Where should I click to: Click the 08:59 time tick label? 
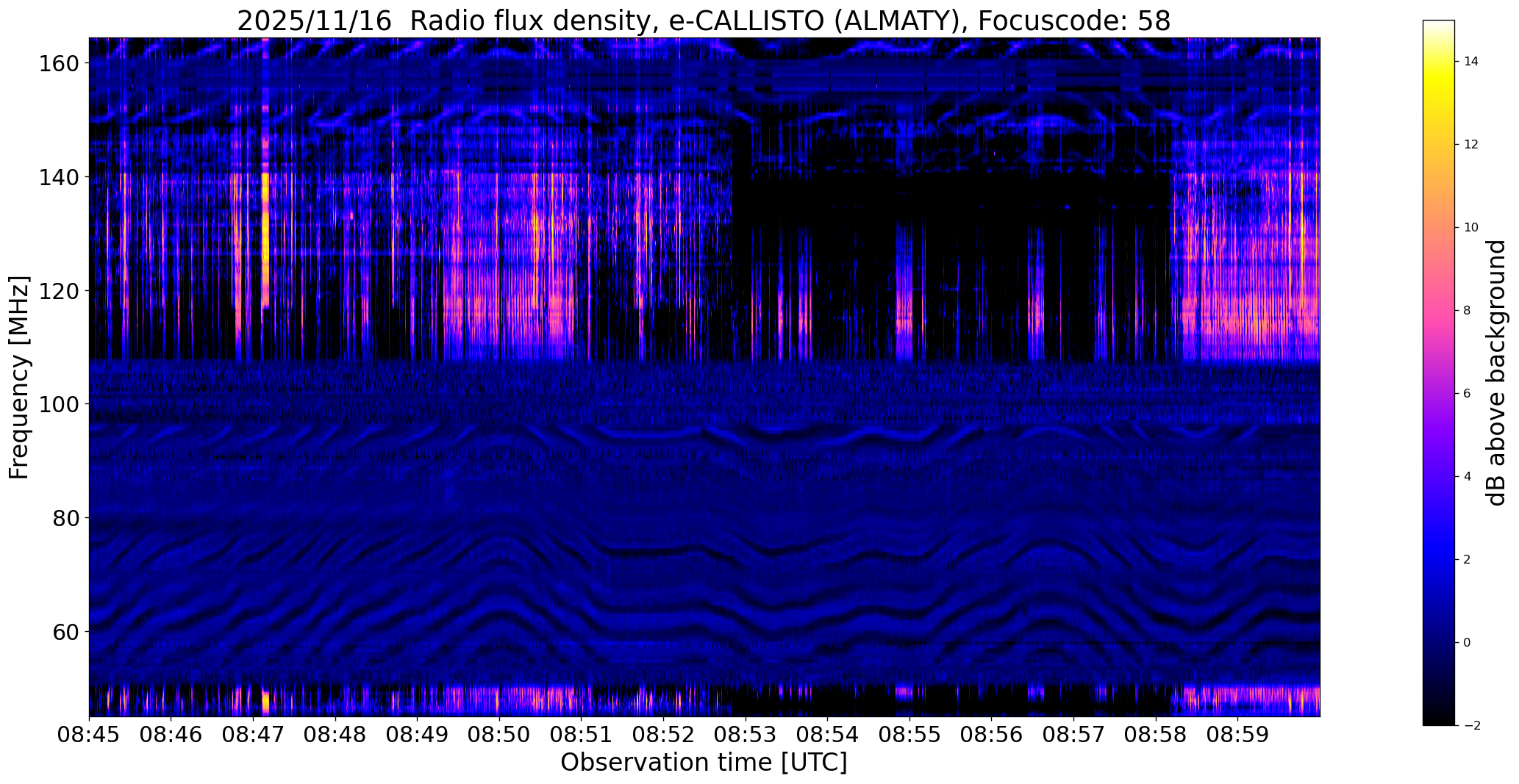(x=1237, y=736)
